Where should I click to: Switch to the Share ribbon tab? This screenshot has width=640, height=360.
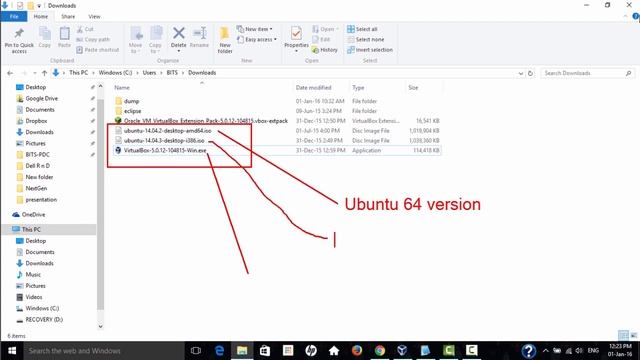[68, 16]
